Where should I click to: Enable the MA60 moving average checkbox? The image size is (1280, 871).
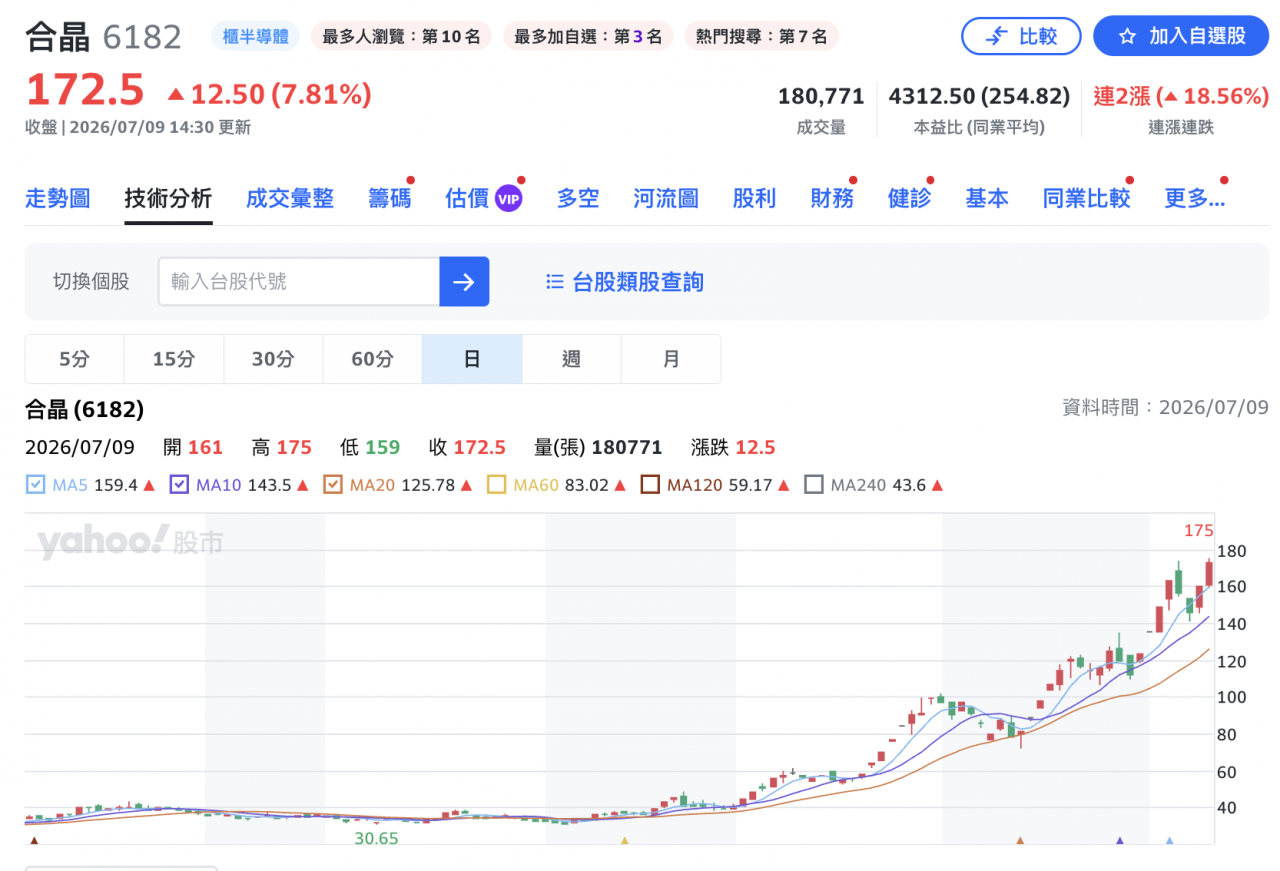[497, 485]
